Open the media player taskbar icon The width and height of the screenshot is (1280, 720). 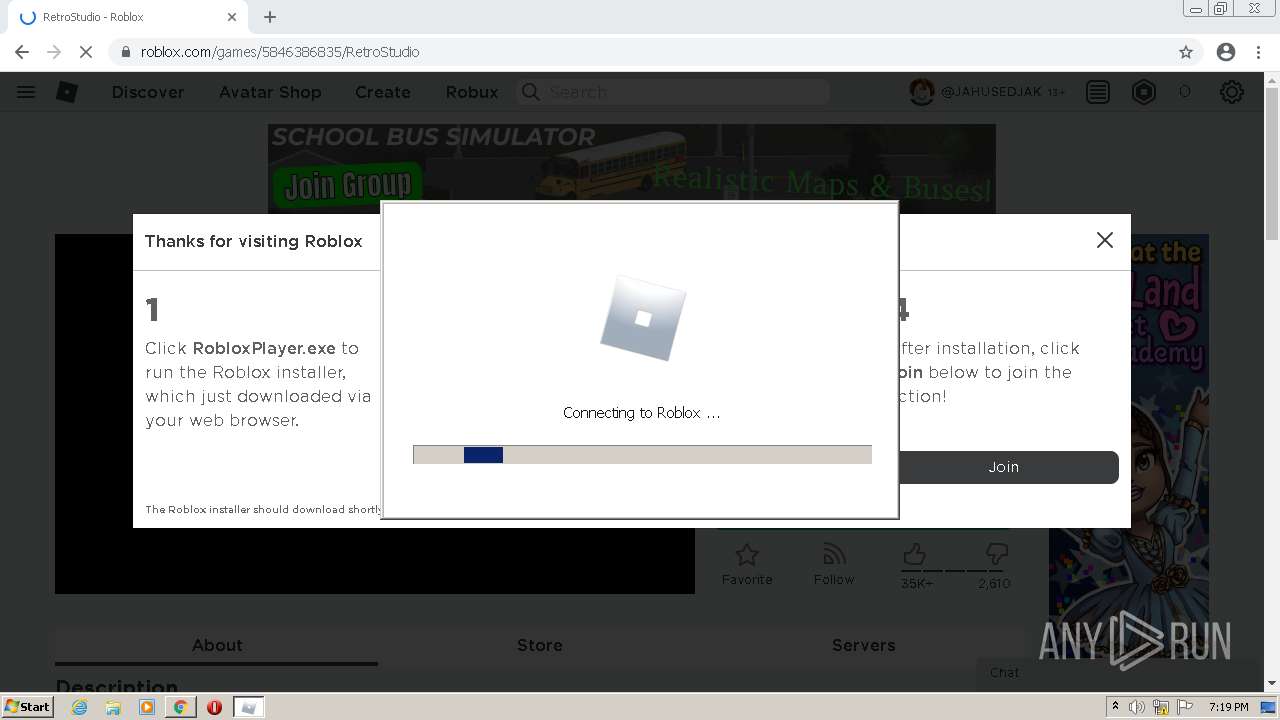[147, 707]
